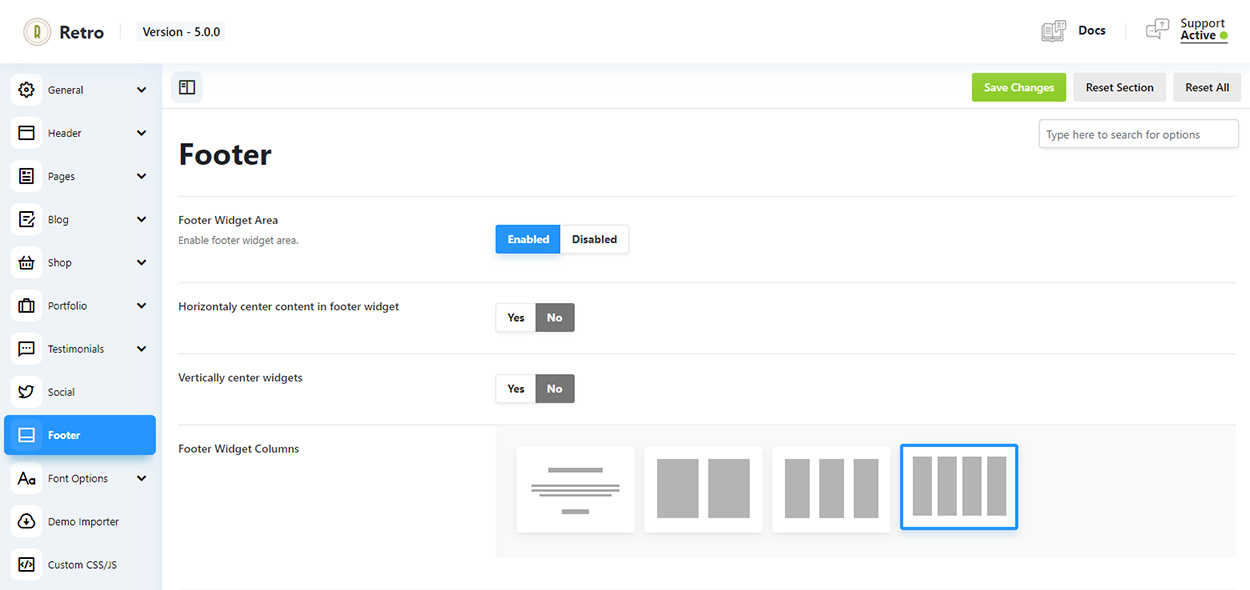The height and width of the screenshot is (590, 1250).
Task: Focus the options search field
Action: [1139, 135]
